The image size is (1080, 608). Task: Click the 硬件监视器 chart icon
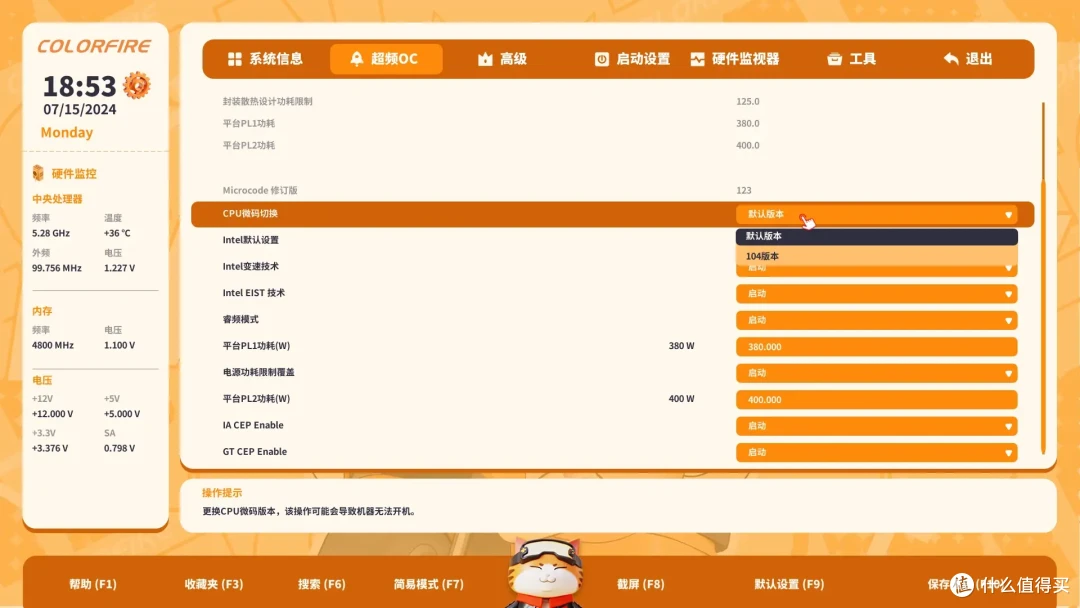(697, 59)
